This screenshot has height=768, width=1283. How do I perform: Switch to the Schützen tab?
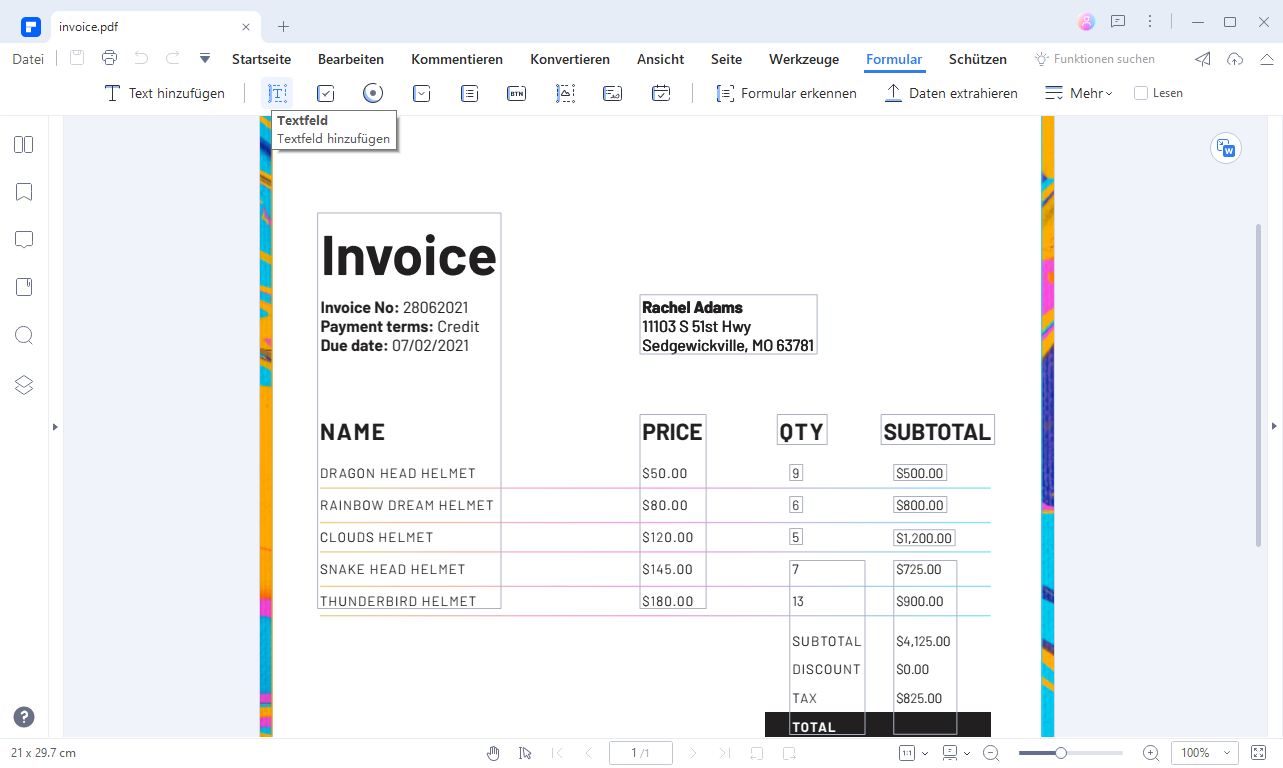(x=977, y=59)
